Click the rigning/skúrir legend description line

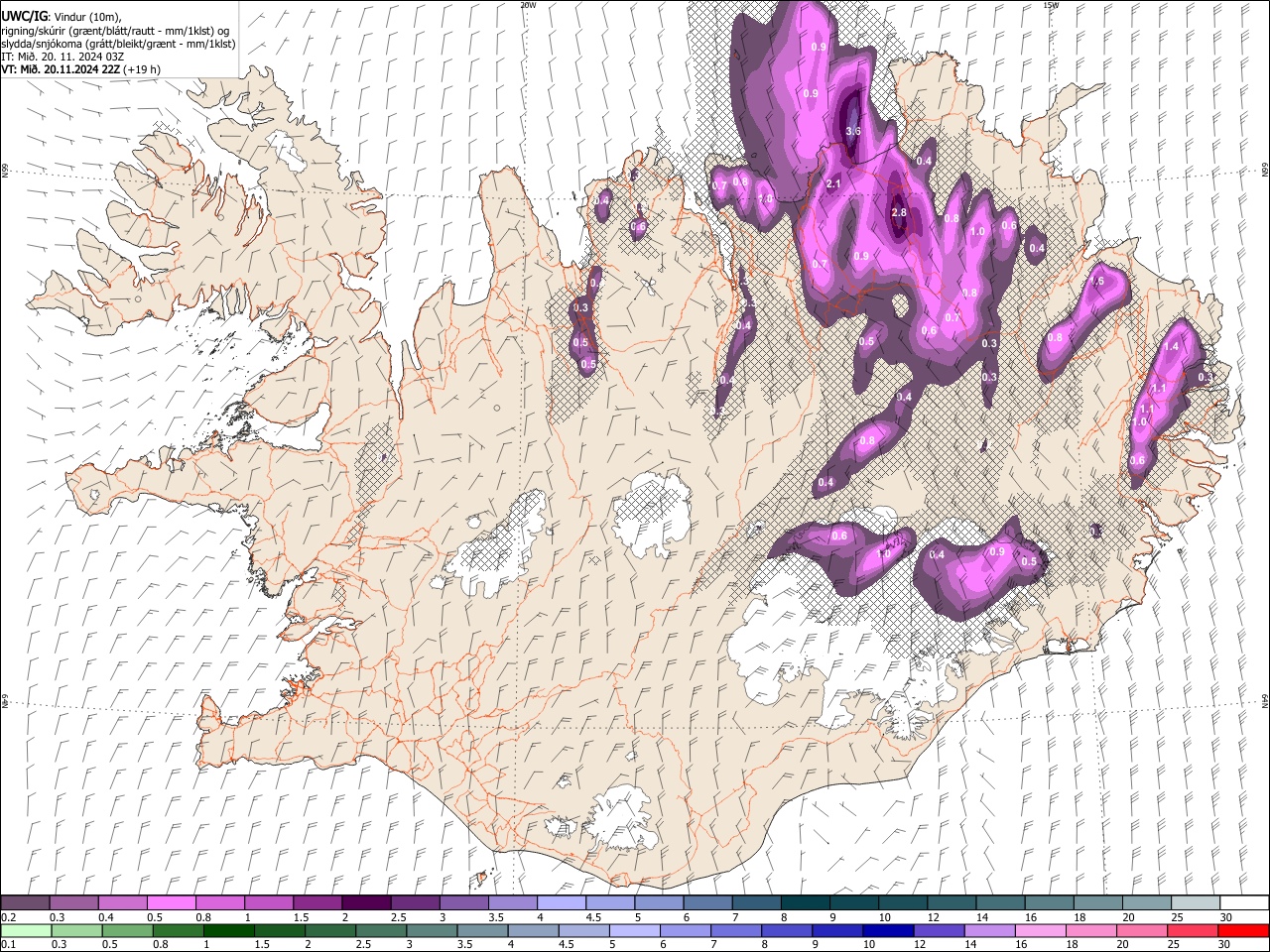[x=115, y=30]
